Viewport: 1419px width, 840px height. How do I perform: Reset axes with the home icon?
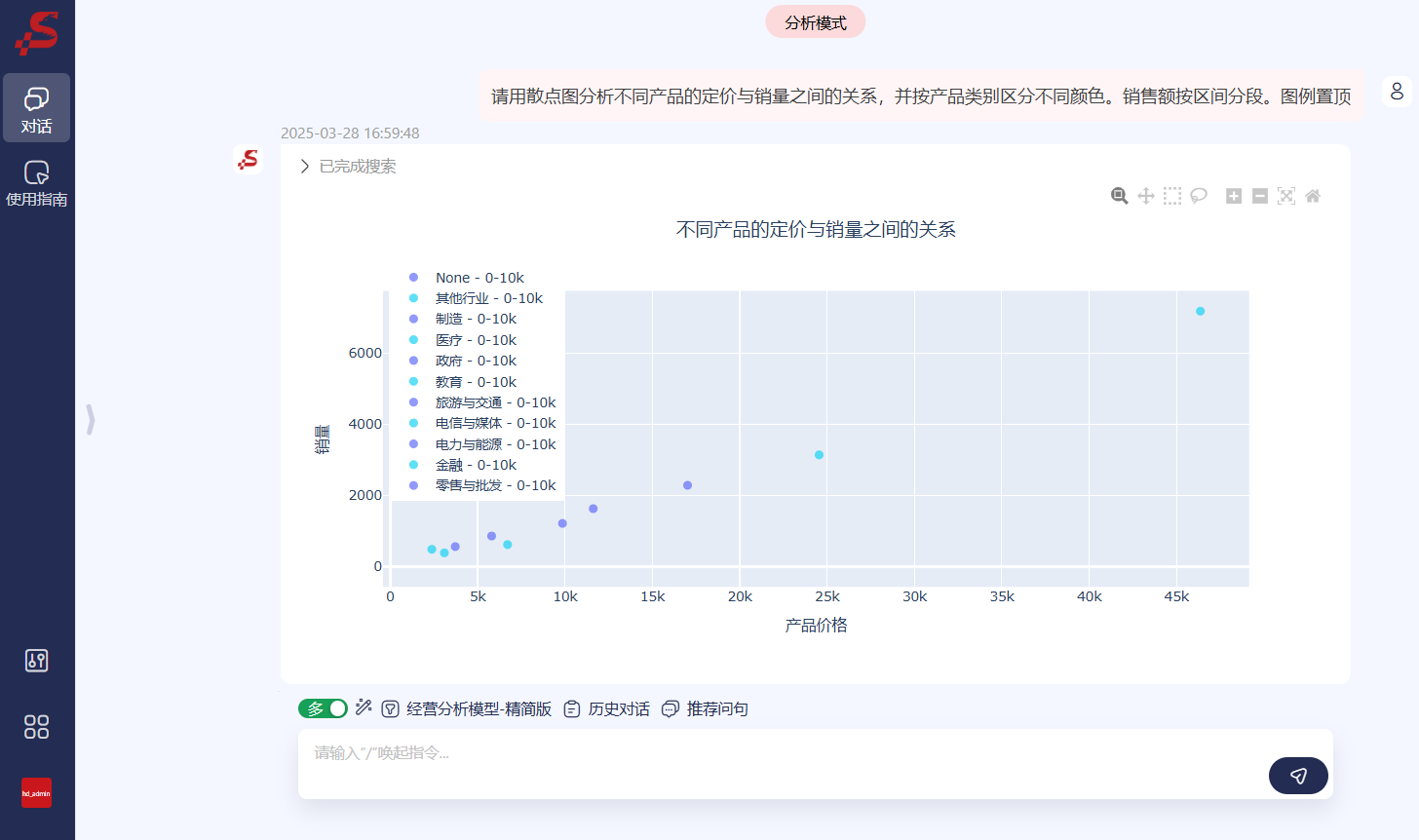(x=1312, y=195)
